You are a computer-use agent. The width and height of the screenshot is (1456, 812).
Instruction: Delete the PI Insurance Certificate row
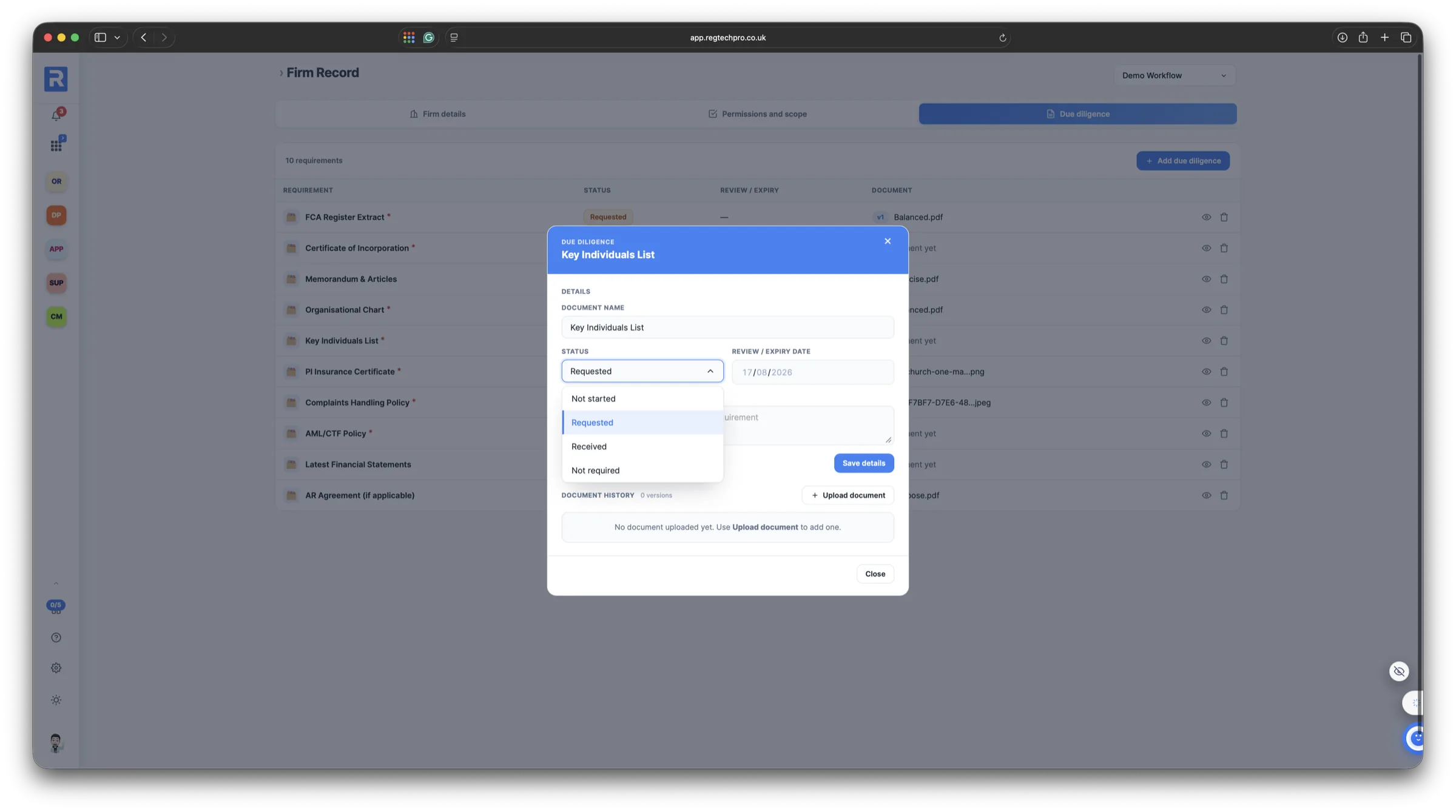[1224, 372]
